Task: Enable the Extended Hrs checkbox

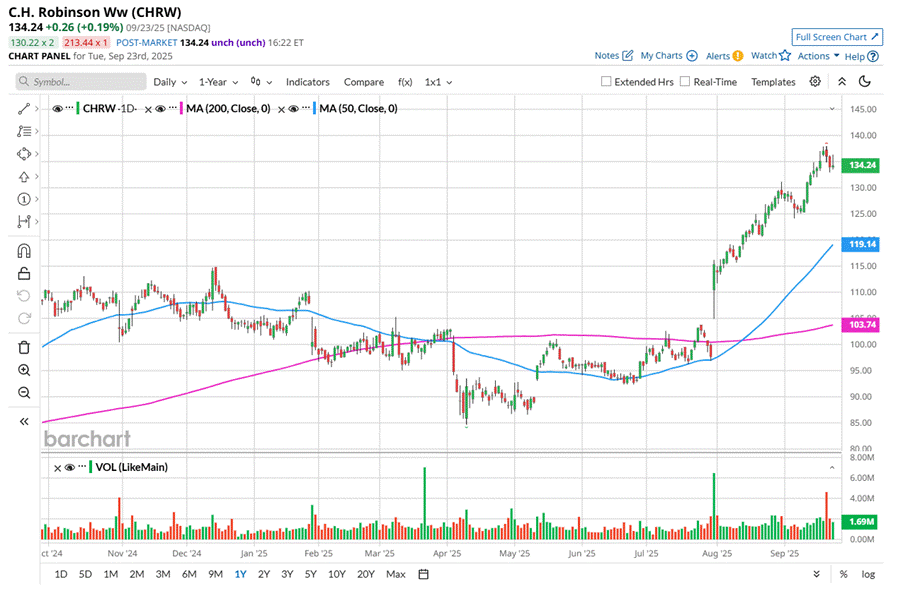Action: pos(606,82)
